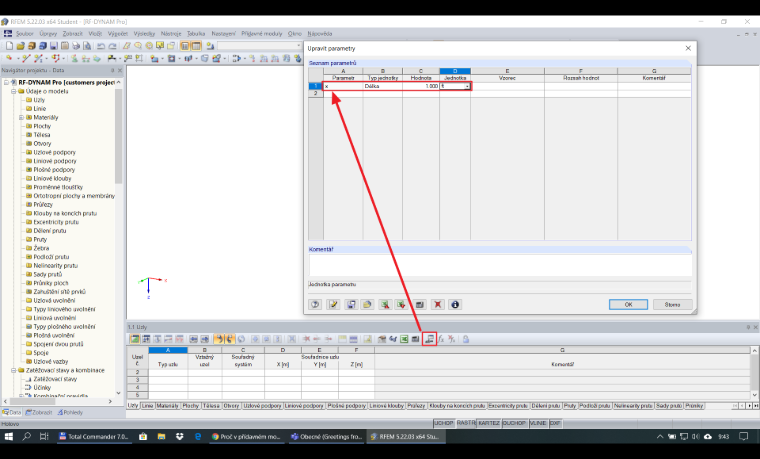Click the Undo arrow in main toolbar
The image size is (760, 459).
(x=101, y=46)
